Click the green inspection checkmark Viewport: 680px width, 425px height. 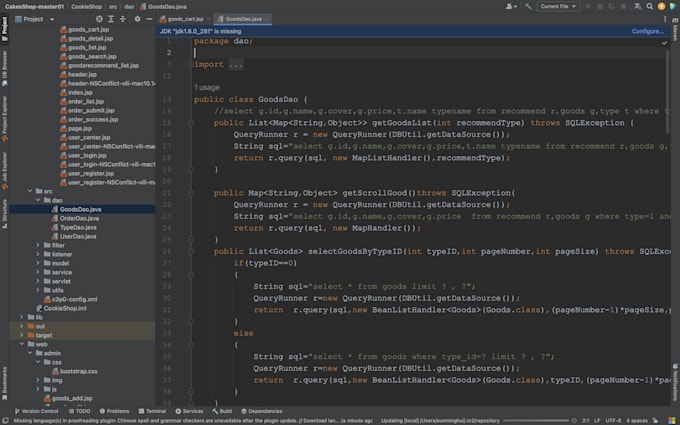664,42
